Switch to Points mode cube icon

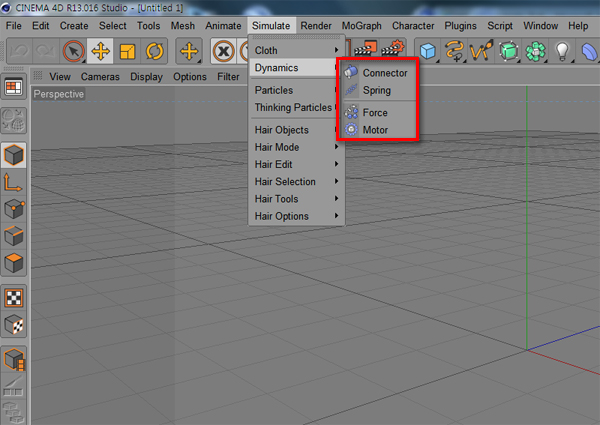click(14, 209)
